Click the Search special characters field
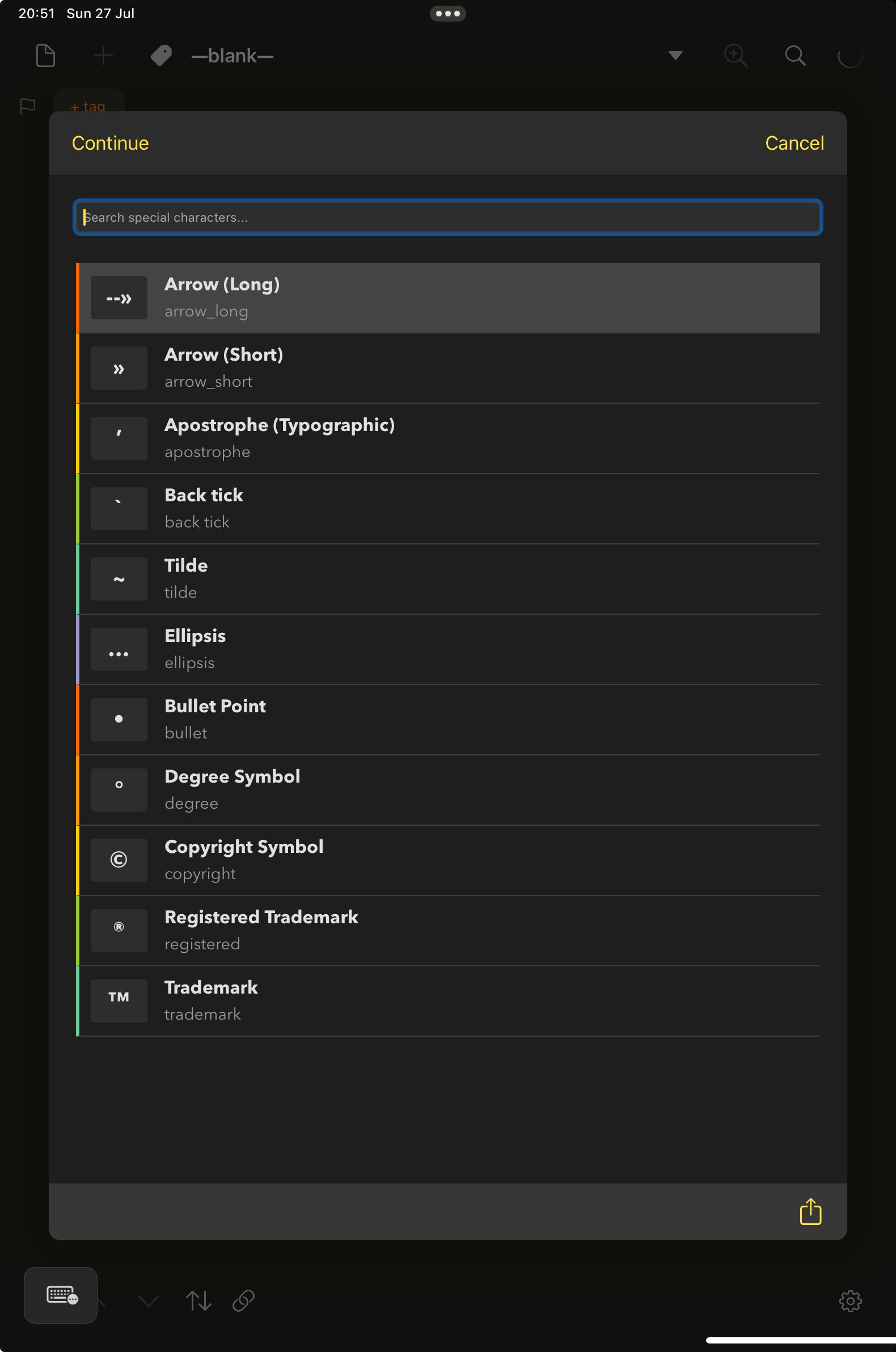Screen dimensions: 896x1352 point(447,217)
